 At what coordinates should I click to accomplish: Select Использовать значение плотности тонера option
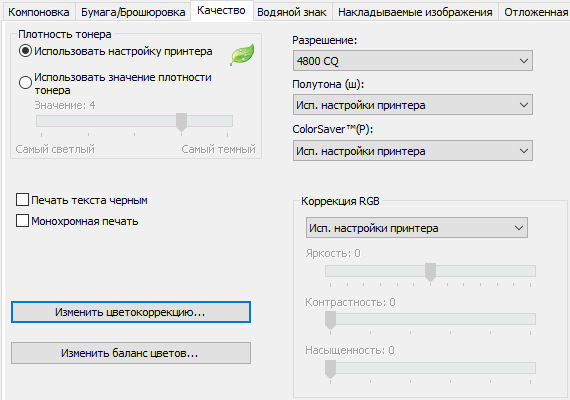(115, 83)
